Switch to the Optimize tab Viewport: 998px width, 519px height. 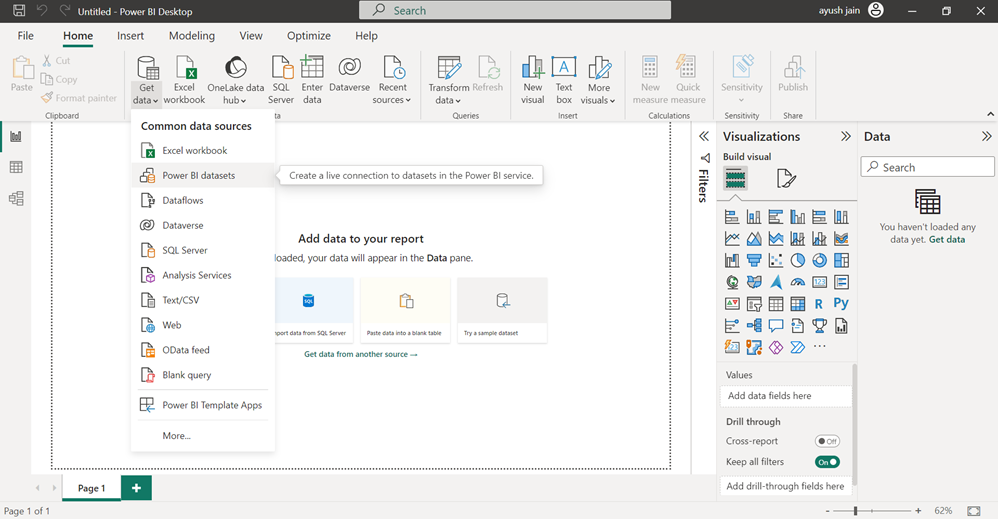309,36
